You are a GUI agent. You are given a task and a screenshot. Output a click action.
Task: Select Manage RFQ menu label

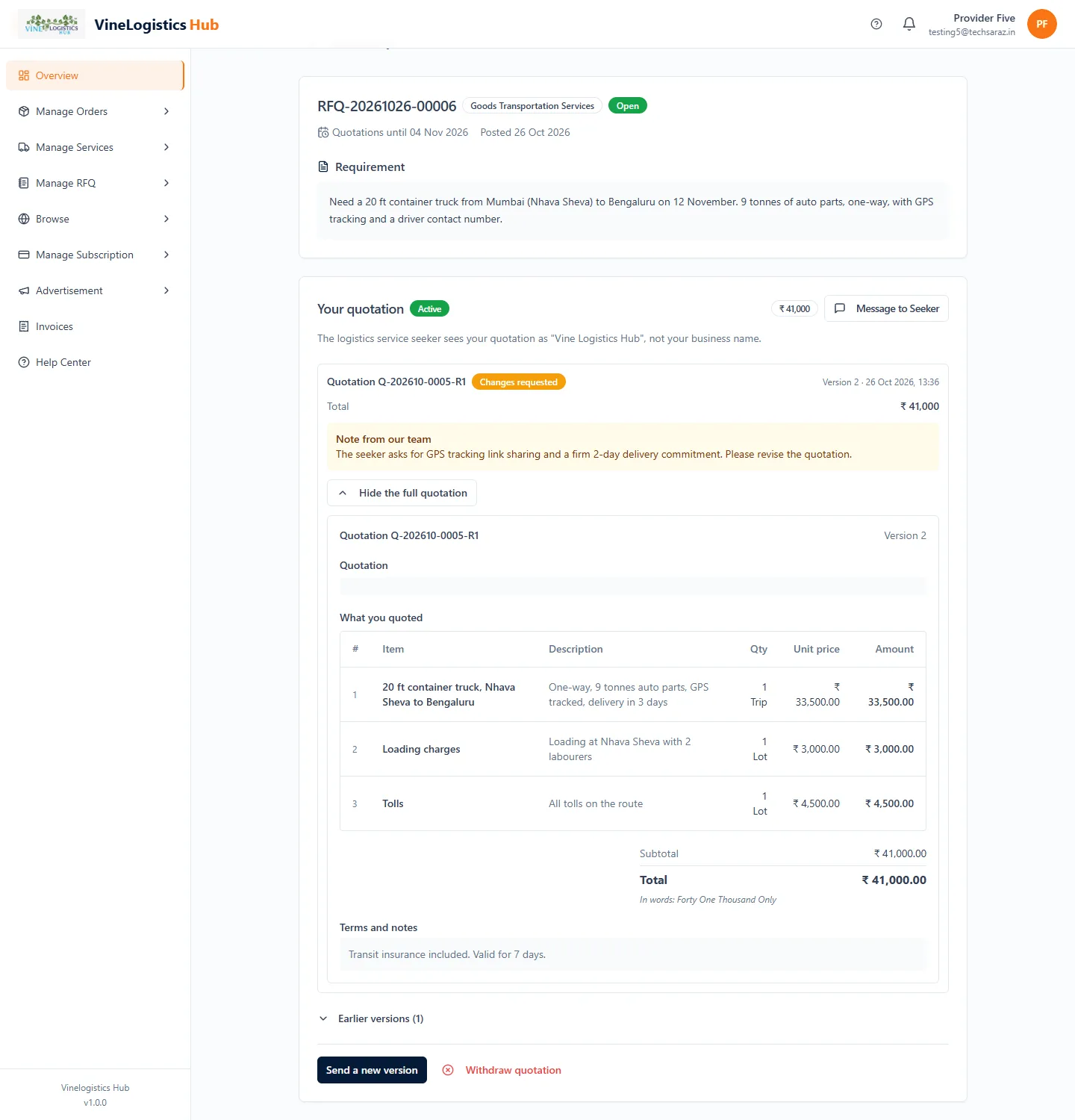coord(66,183)
